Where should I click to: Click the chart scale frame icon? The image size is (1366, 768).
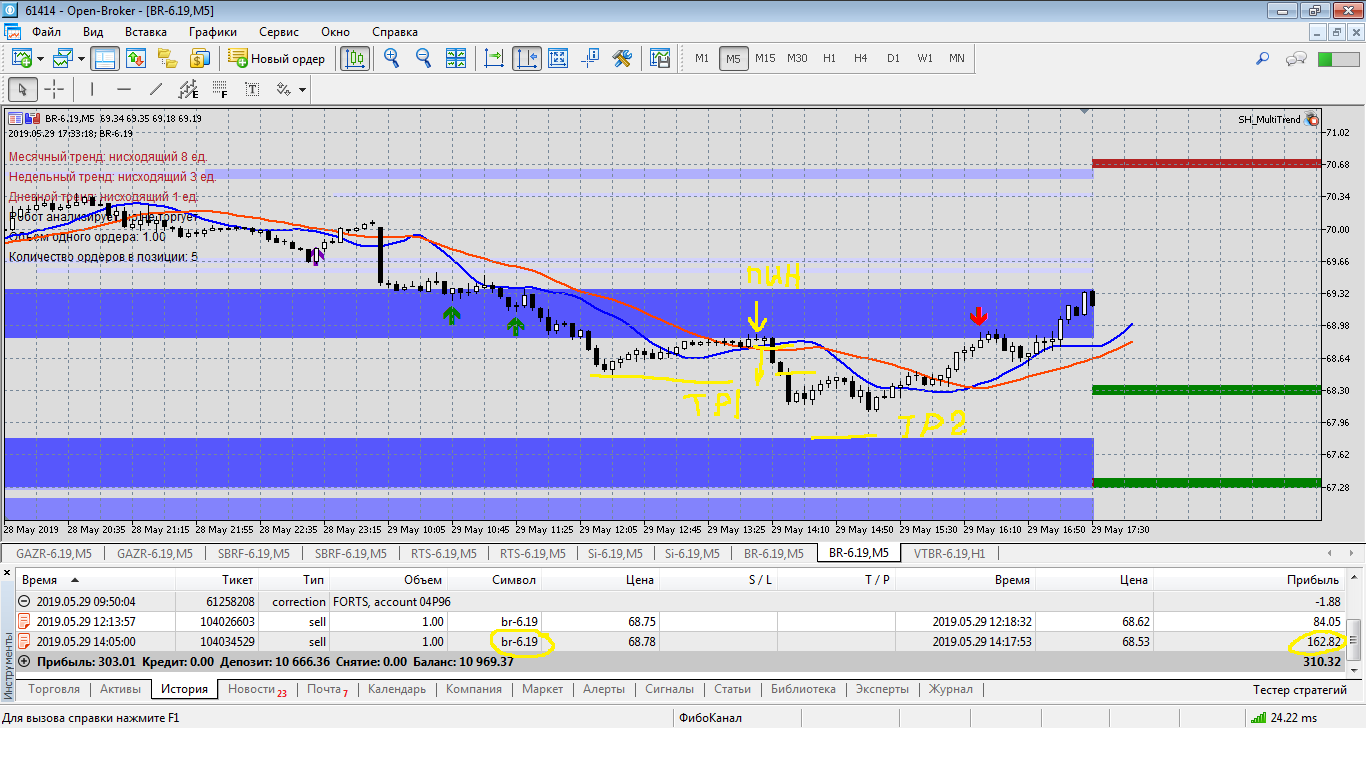[558, 58]
